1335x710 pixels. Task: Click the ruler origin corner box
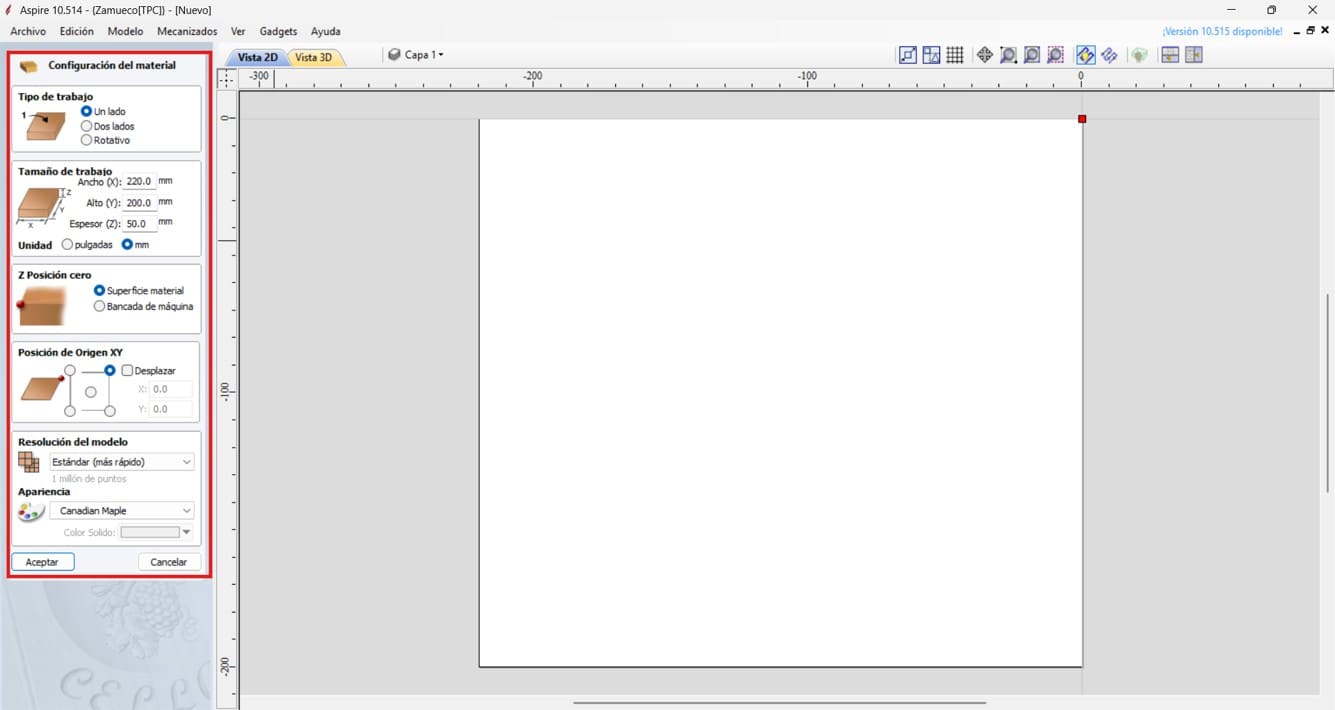(227, 78)
